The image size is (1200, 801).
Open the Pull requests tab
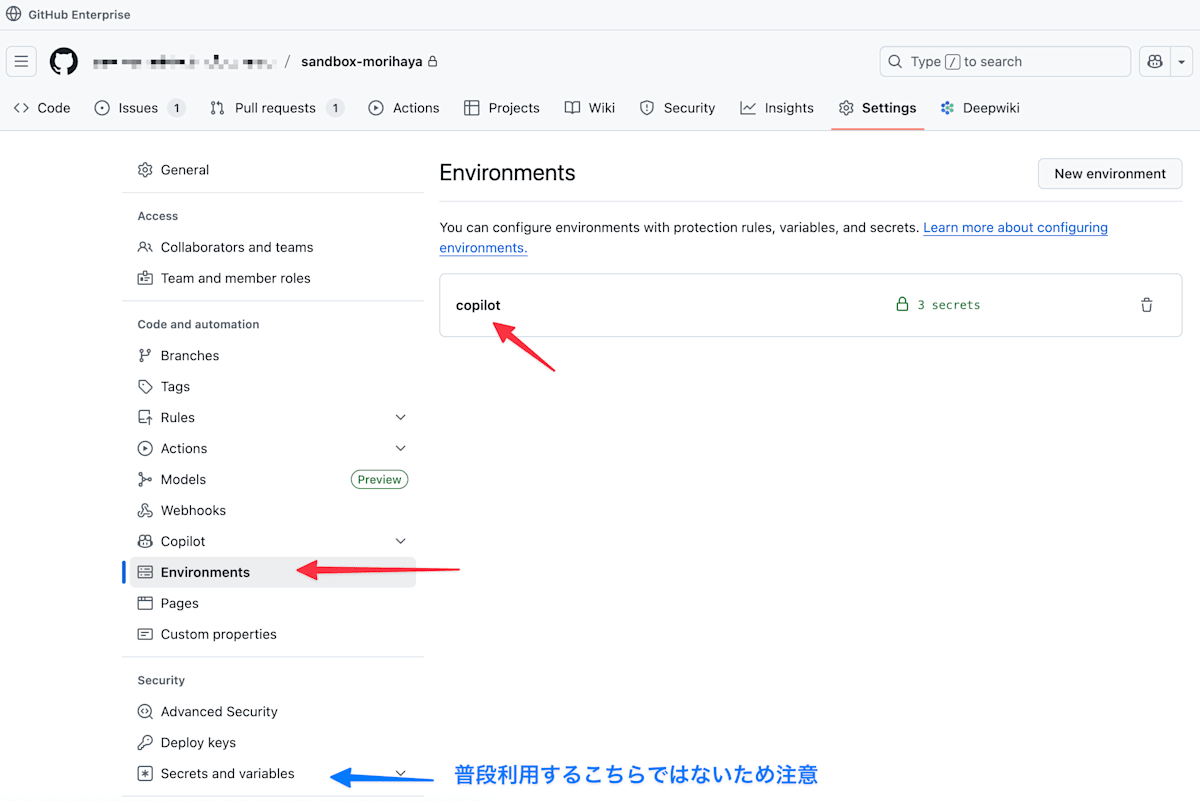[x=276, y=108]
